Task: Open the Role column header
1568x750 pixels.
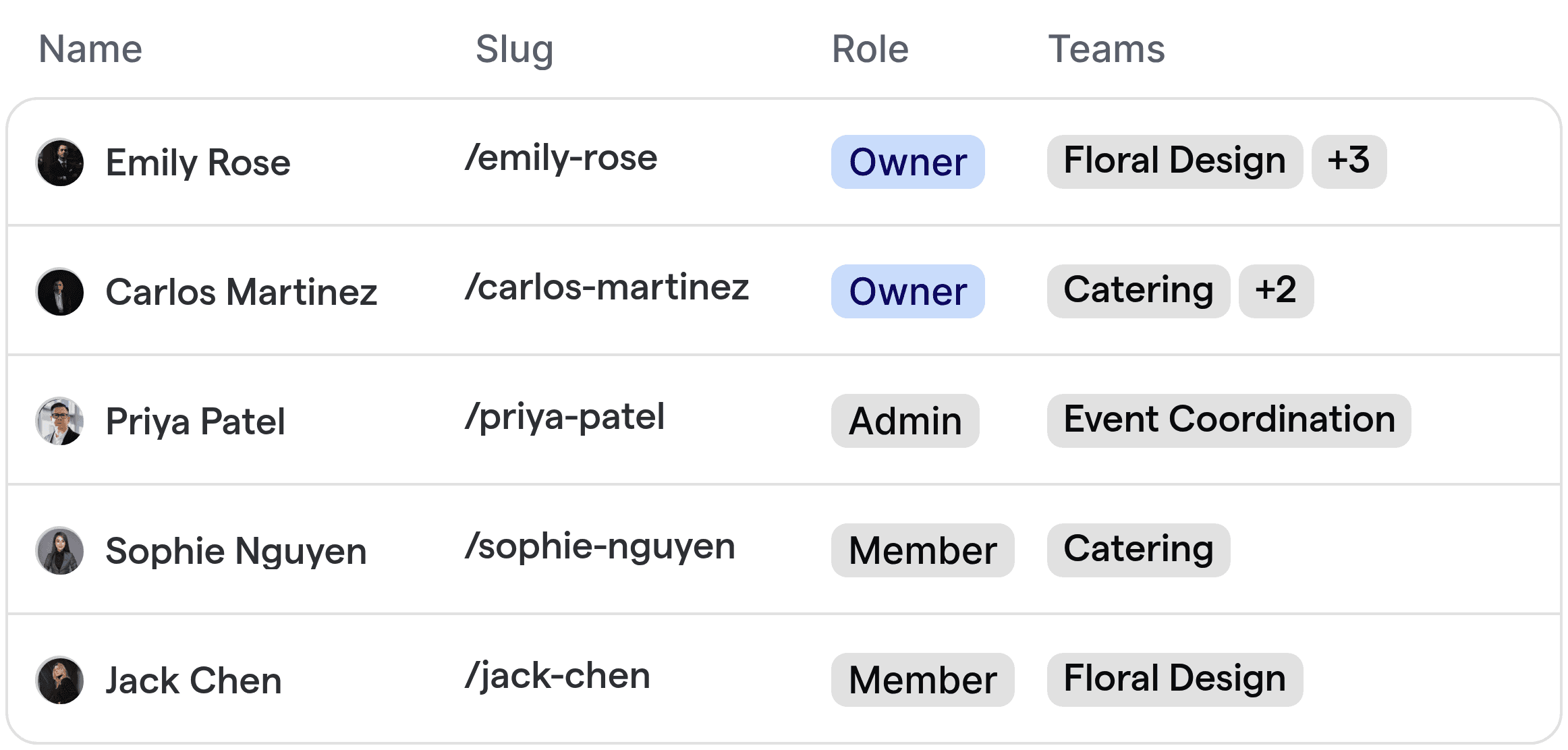Action: [x=869, y=49]
